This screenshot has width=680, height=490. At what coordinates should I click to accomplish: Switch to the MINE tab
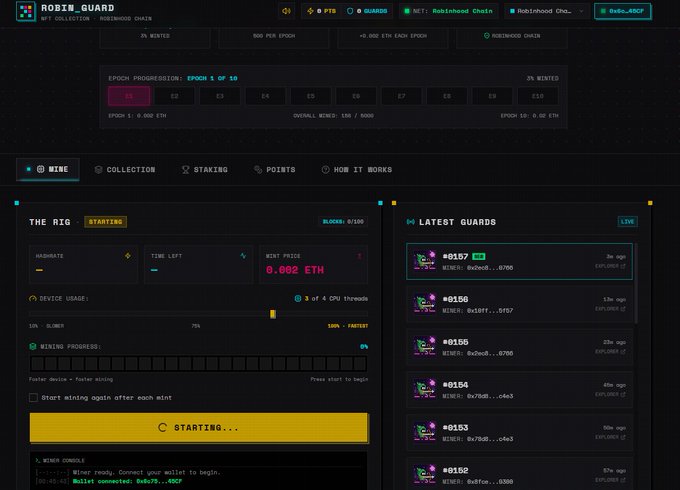coord(48,169)
